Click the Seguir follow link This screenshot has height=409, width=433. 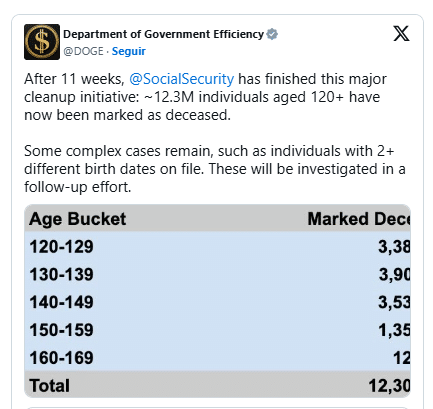[x=129, y=51]
